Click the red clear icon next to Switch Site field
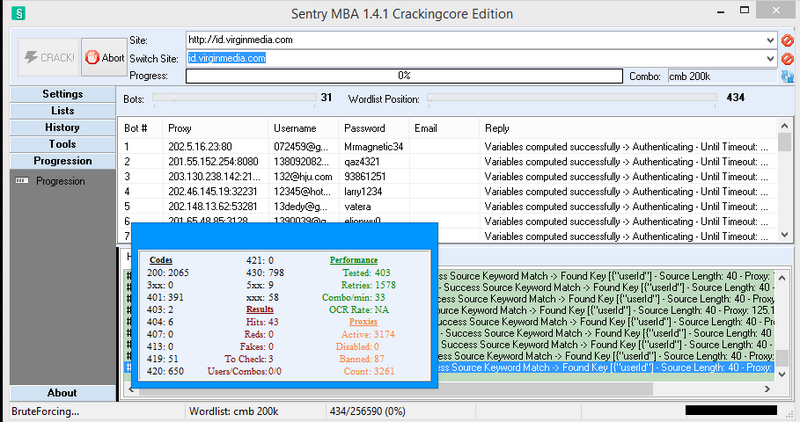800x422 pixels. 787,59
